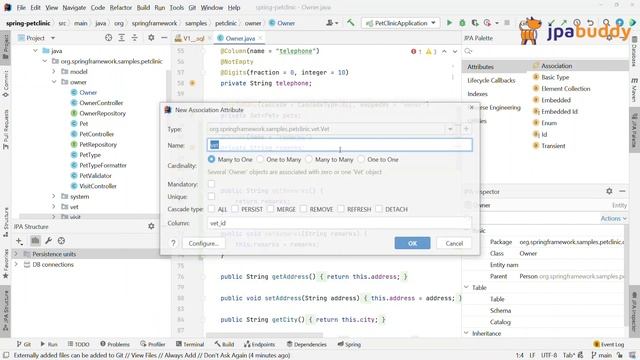Click the folder view icon in JPA Structure

pos(35,241)
